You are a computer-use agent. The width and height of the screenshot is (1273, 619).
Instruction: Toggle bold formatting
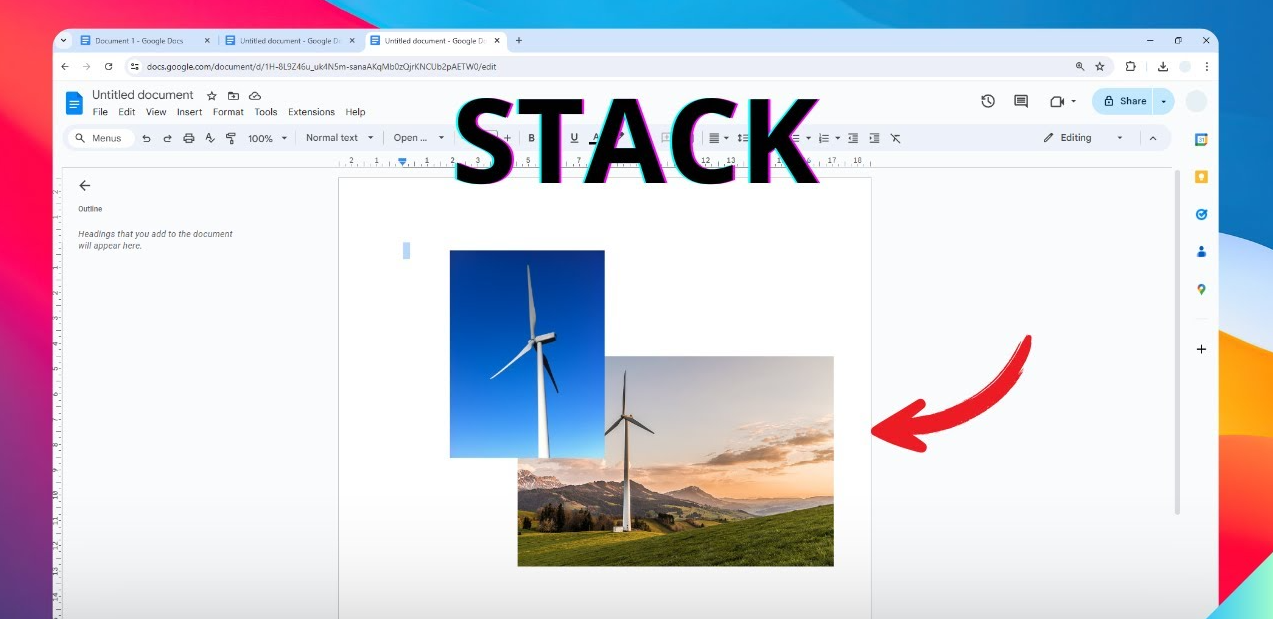[531, 138]
